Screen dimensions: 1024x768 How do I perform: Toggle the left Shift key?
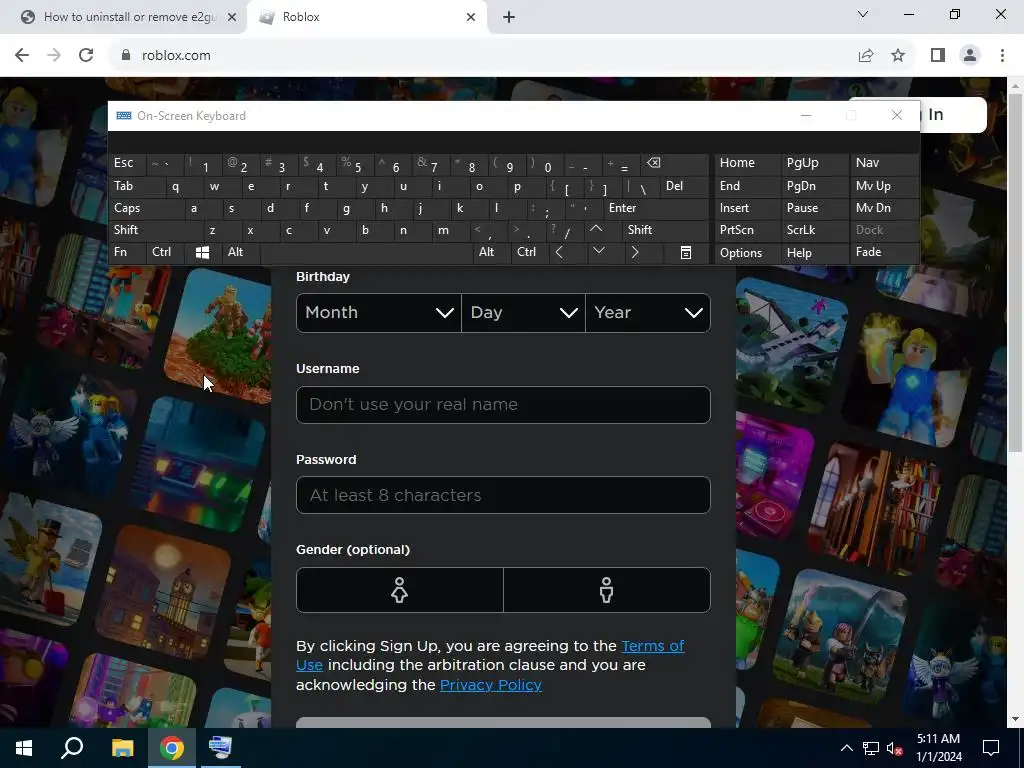155,230
